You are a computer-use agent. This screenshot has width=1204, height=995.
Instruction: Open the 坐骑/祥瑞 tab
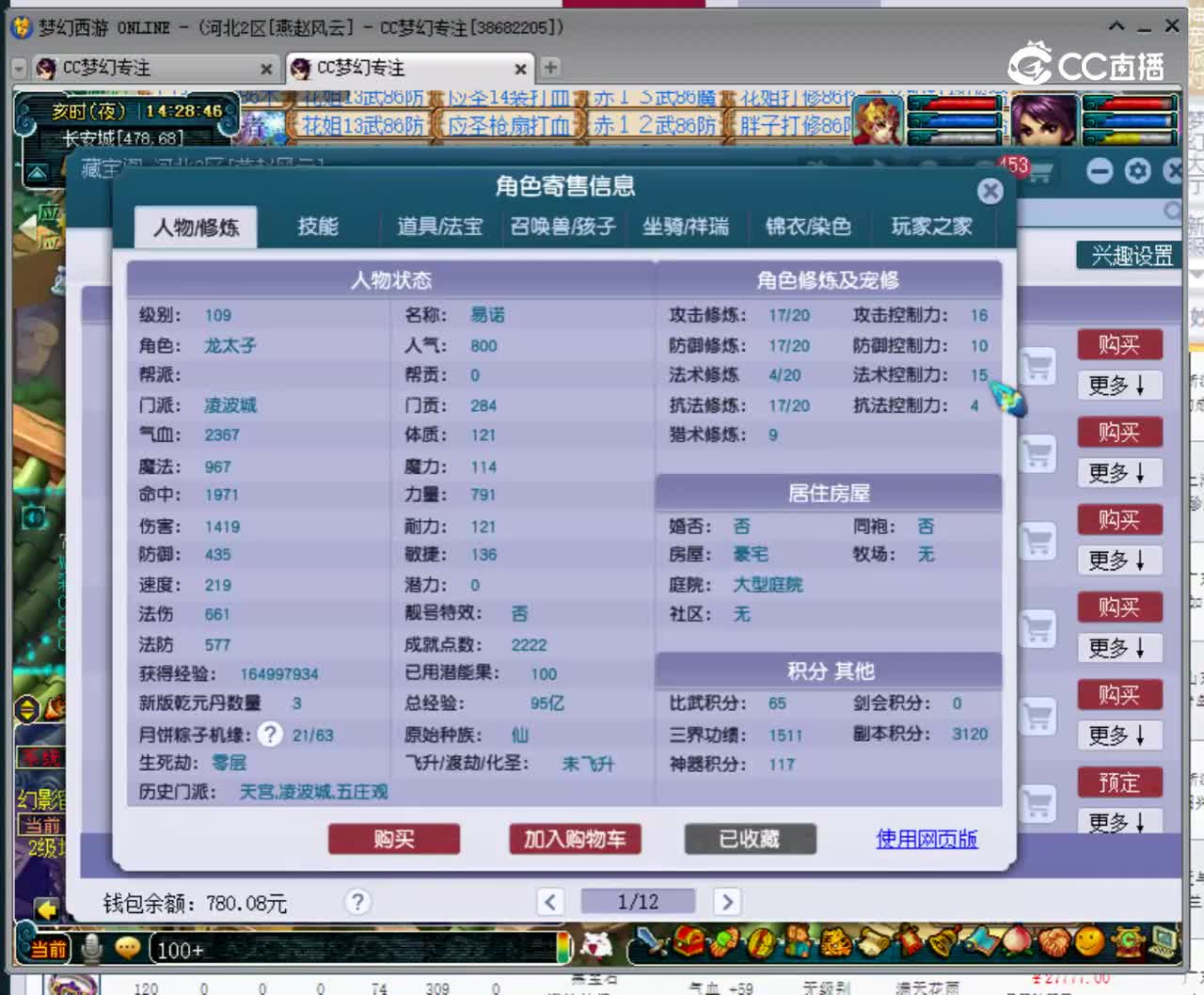[x=685, y=226]
